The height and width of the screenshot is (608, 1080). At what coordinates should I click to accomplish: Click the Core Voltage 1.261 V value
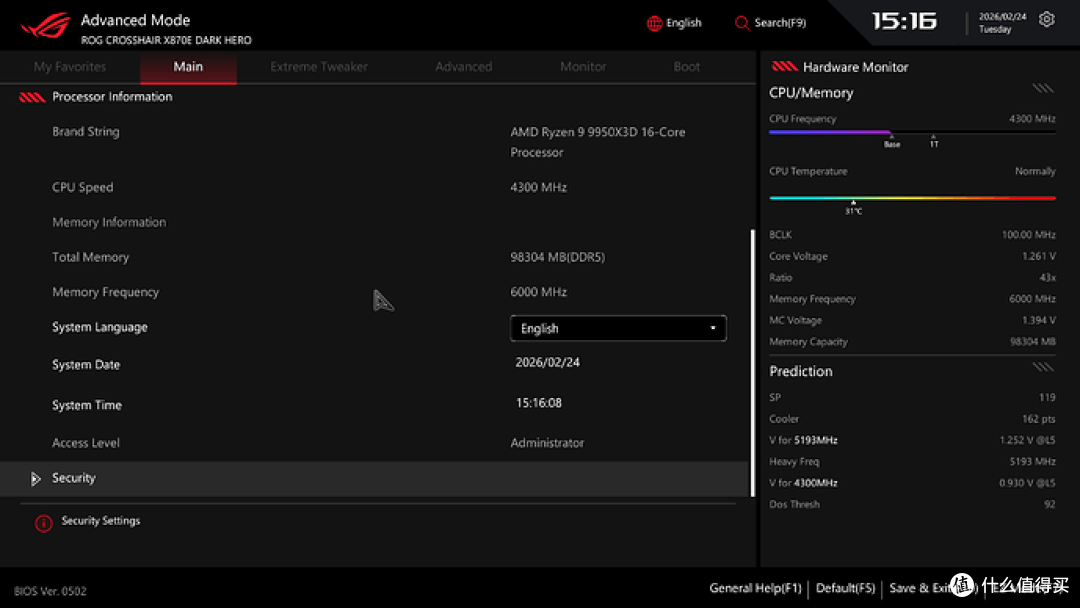click(1039, 256)
